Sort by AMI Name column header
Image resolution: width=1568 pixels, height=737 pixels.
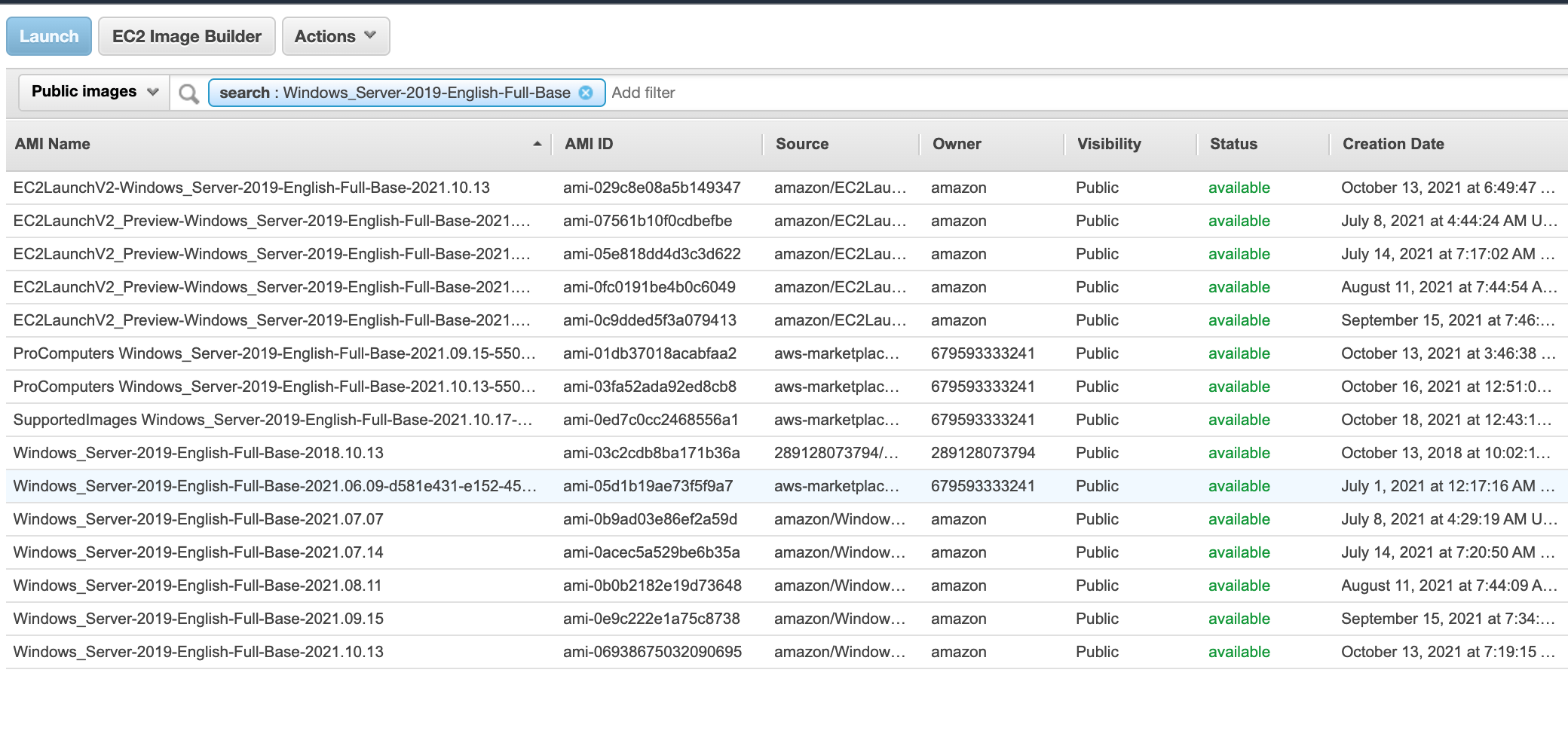pos(53,144)
